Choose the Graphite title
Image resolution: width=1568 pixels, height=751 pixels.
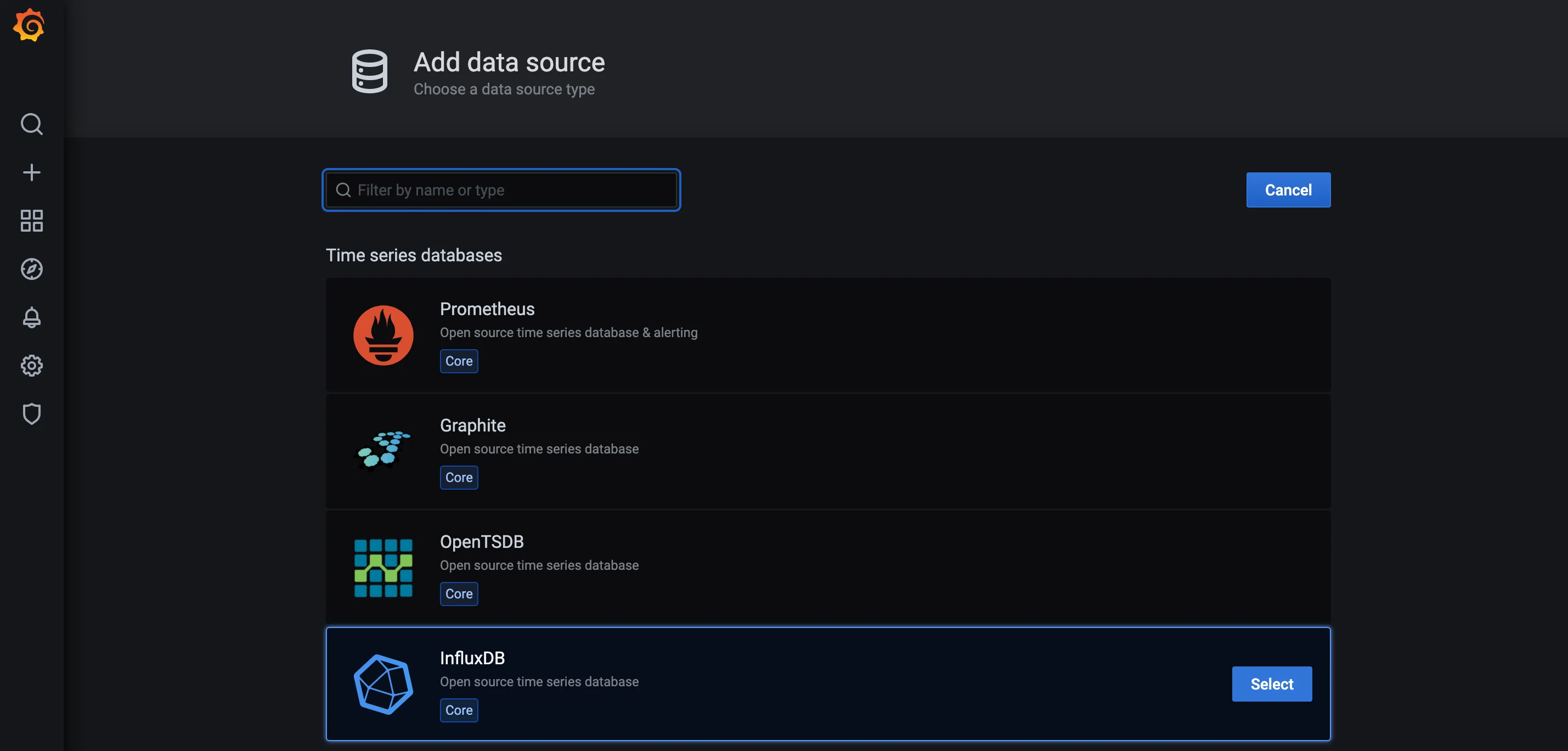[x=472, y=425]
